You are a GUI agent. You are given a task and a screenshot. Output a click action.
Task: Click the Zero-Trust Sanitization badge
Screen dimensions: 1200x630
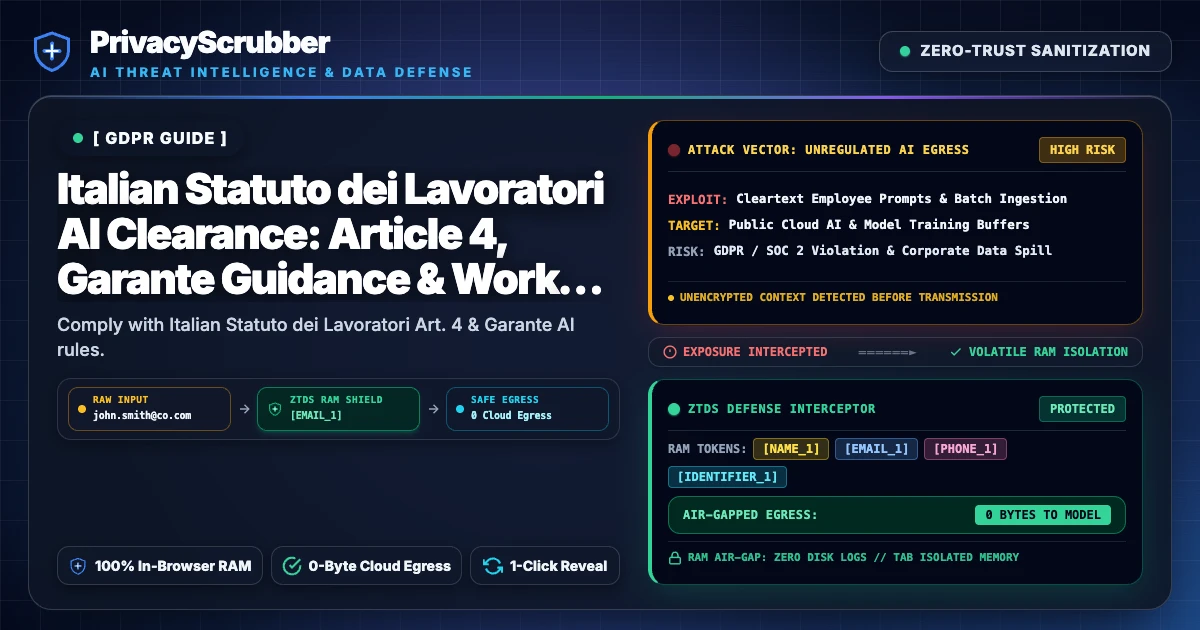(x=1025, y=51)
